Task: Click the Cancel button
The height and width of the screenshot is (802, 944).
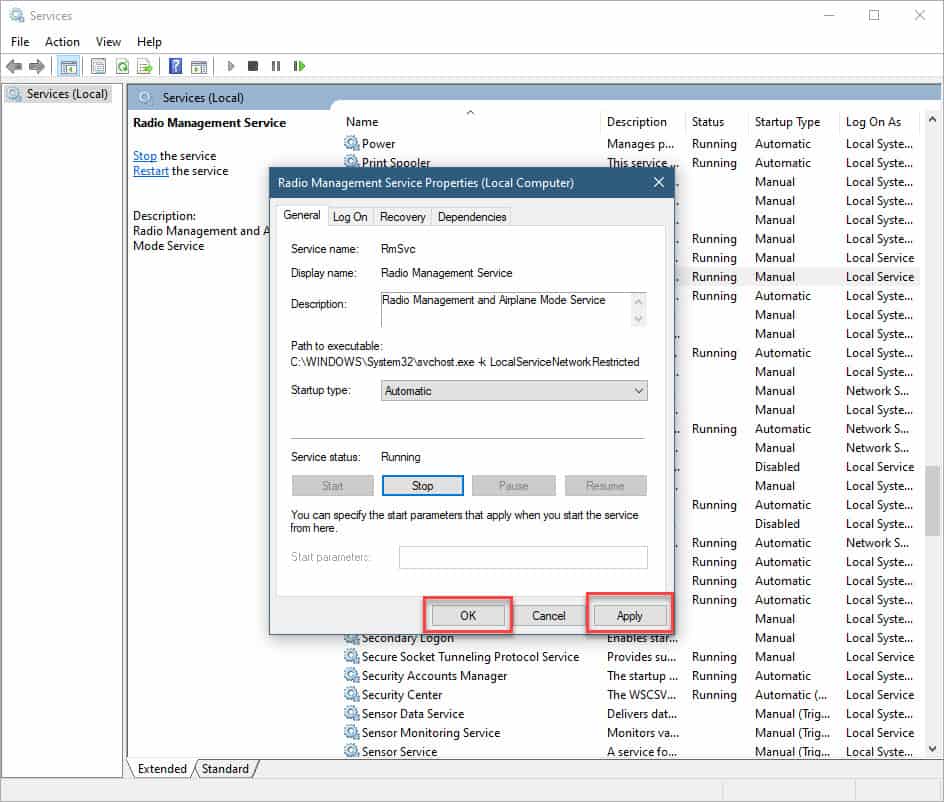Action: 548,615
